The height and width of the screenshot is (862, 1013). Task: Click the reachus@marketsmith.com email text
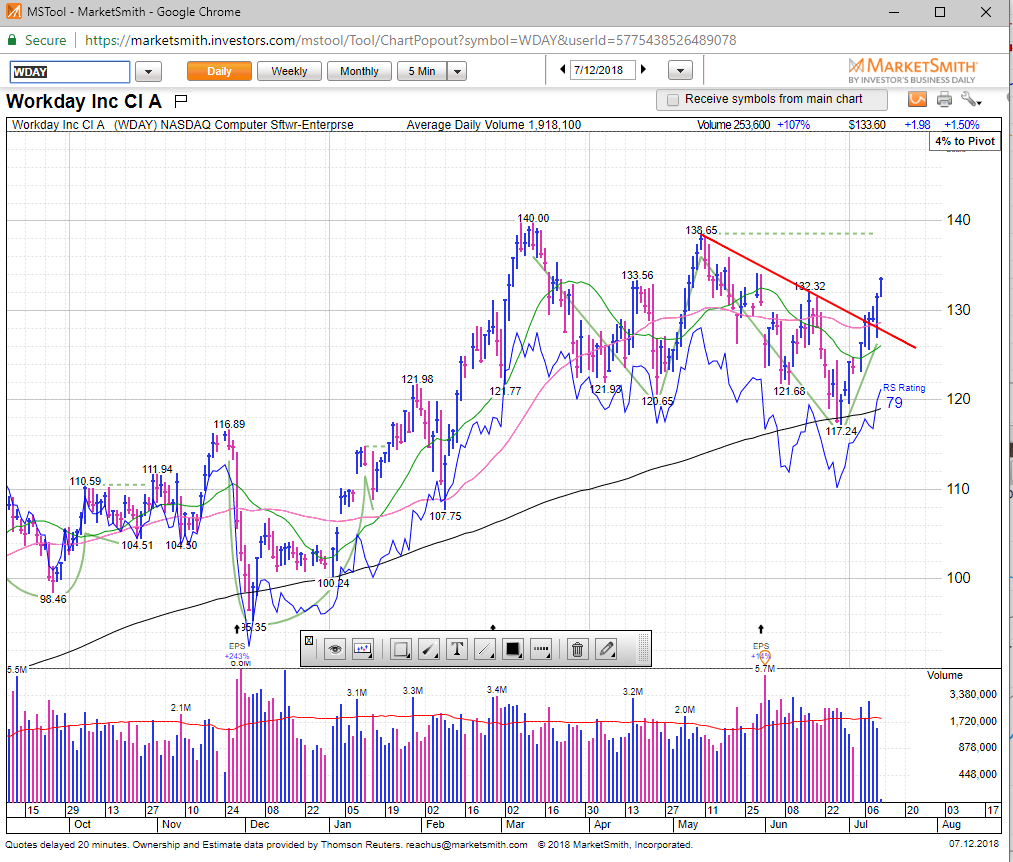click(466, 845)
